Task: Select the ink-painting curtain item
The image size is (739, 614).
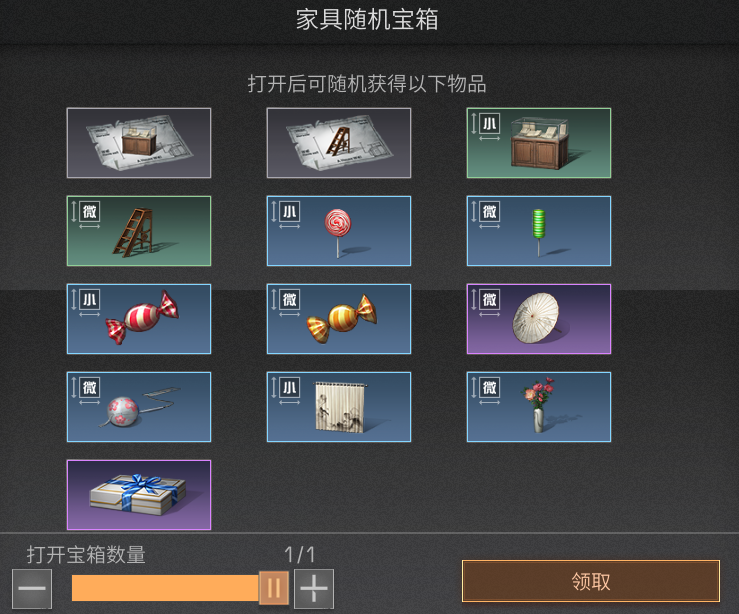Action: tap(339, 407)
